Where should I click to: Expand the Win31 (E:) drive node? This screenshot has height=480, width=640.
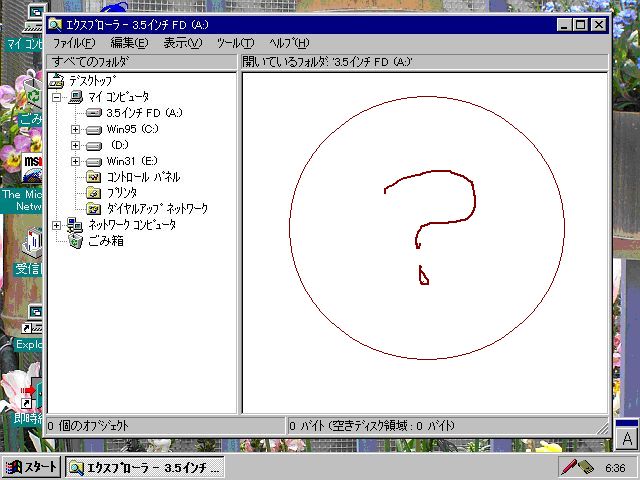75,161
